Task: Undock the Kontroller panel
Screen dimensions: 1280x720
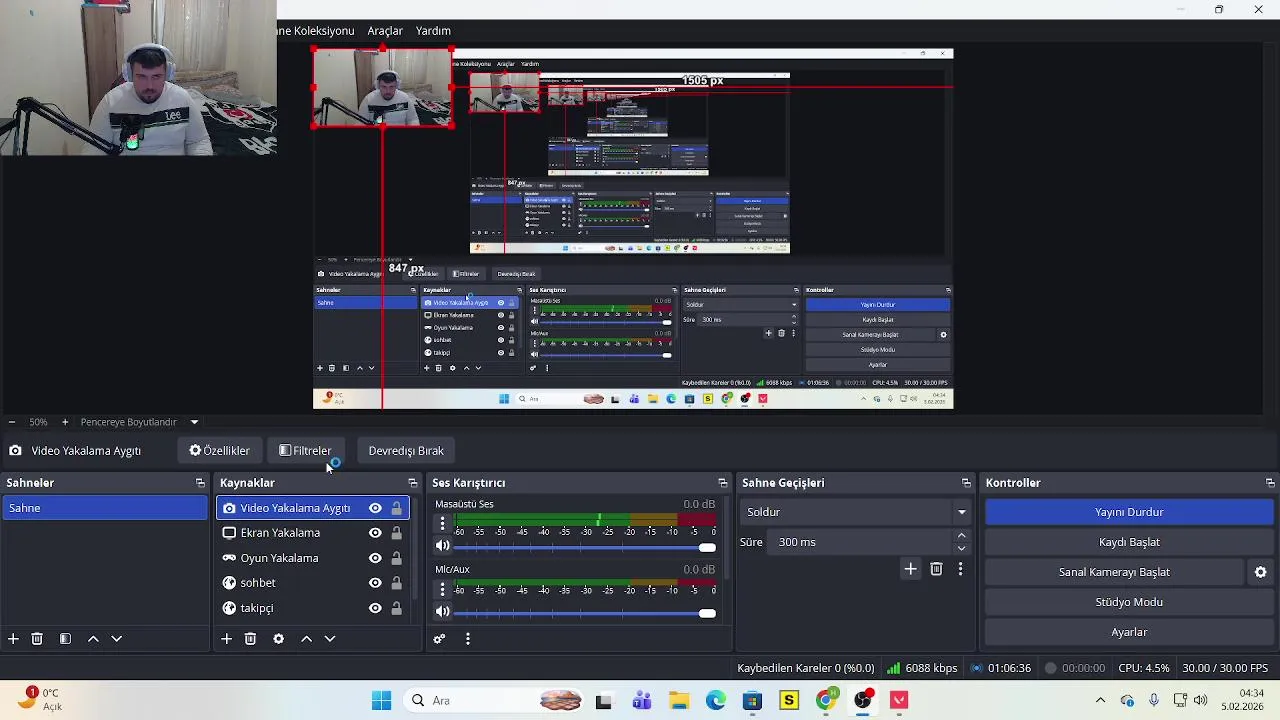Action: point(1269,483)
